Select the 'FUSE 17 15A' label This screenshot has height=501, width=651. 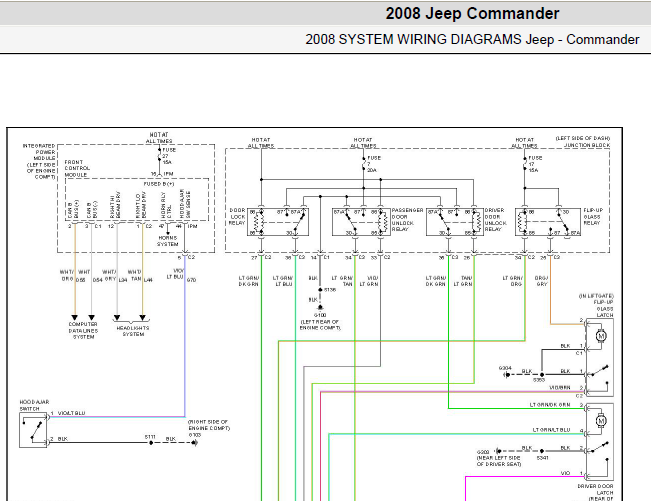pyautogui.click(x=535, y=164)
